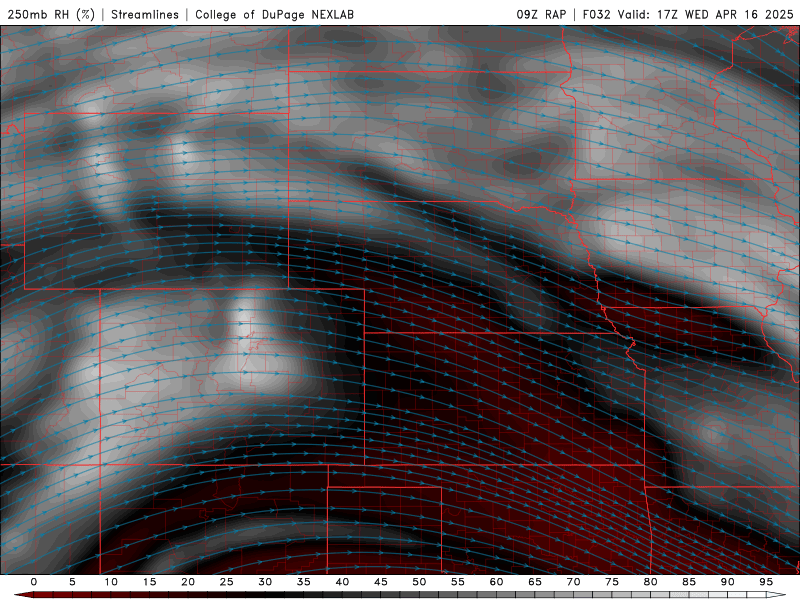Click the colorbar label '85'

[689, 582]
